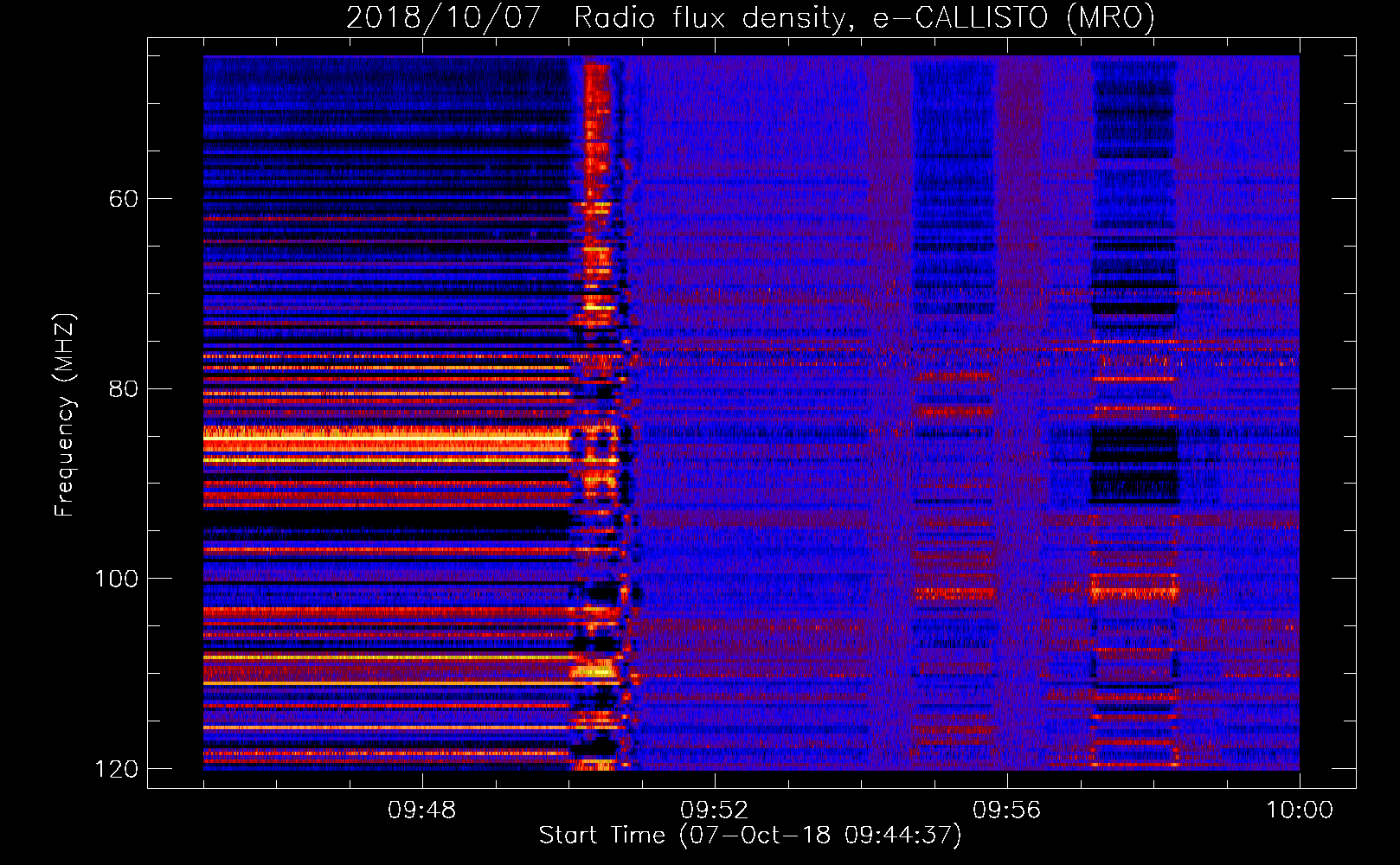
Task: Click the 10:00 time tick label
Action: tap(1300, 811)
